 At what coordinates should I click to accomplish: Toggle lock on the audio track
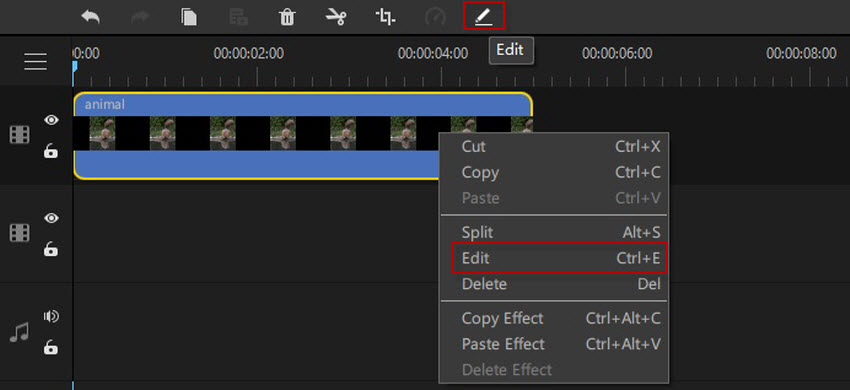(51, 347)
